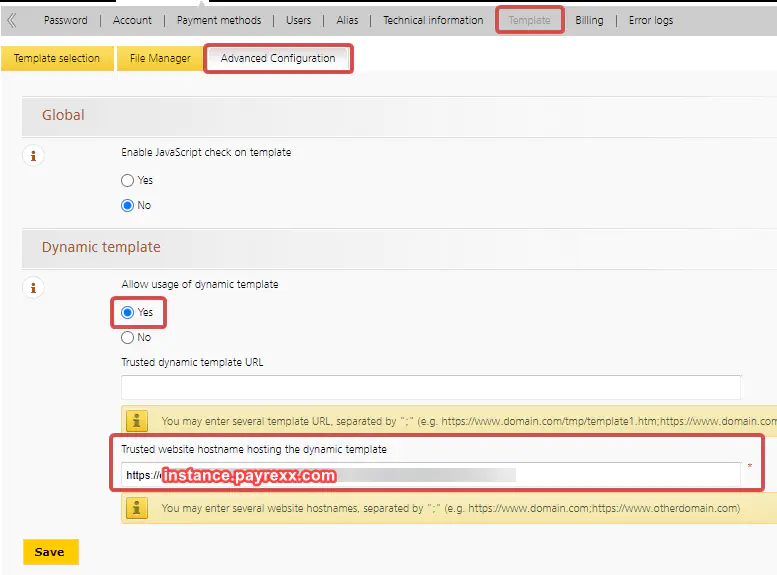Select Yes for Enable JavaScript check

[127, 181]
